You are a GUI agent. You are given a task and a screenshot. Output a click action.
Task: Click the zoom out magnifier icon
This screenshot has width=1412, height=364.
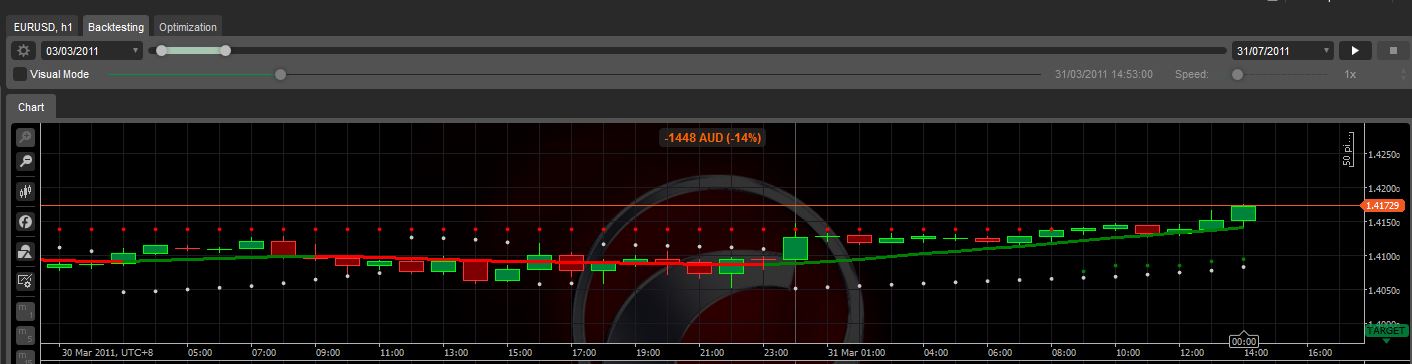25,161
